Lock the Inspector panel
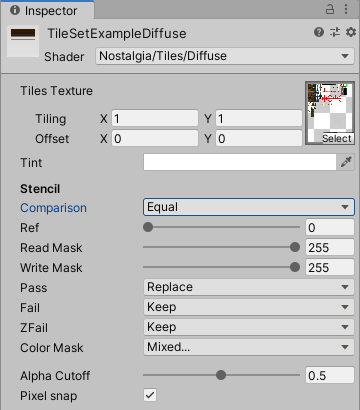The height and width of the screenshot is (410, 360). click(x=330, y=9)
